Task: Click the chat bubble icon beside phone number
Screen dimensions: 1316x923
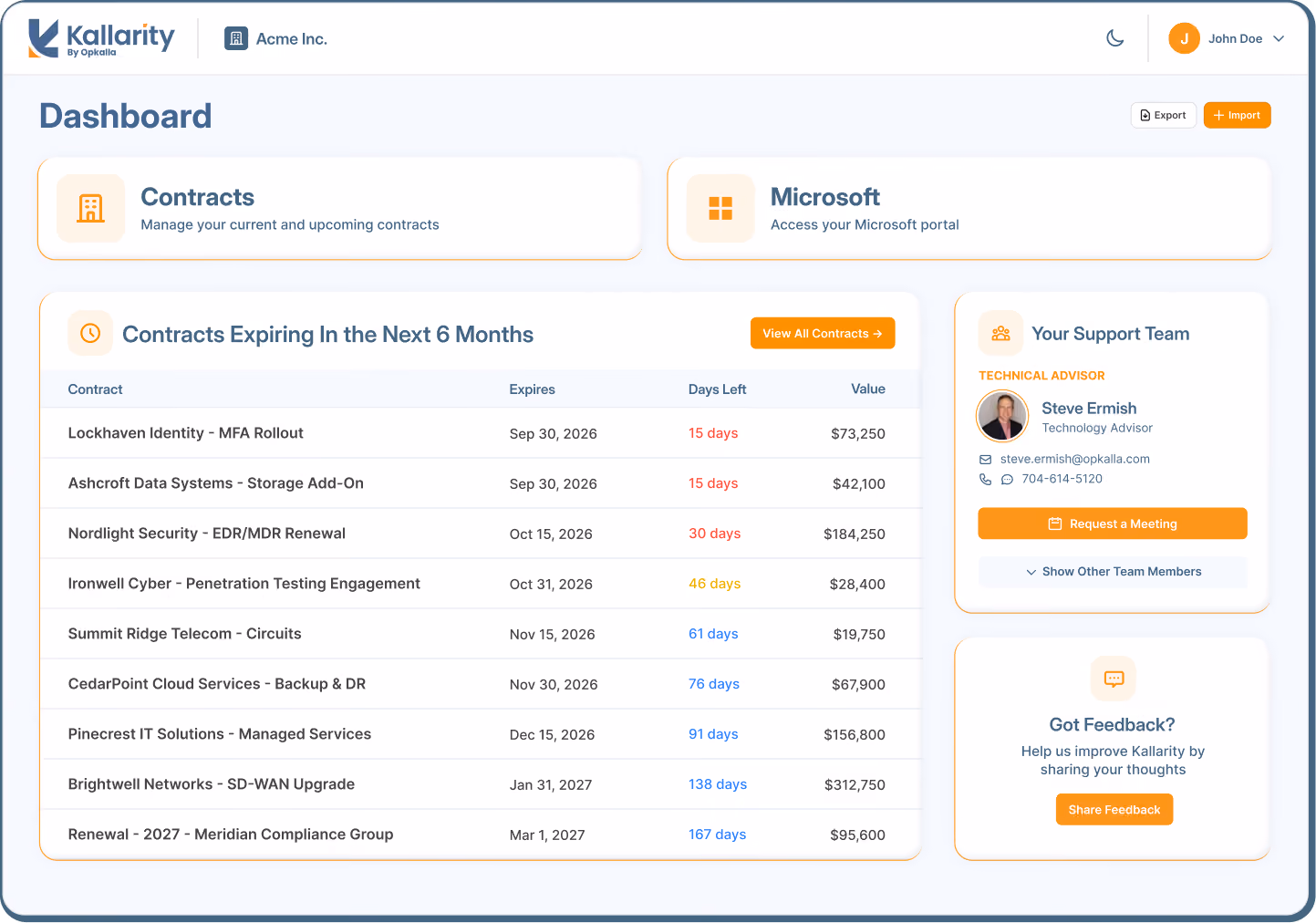Action: (x=1007, y=480)
